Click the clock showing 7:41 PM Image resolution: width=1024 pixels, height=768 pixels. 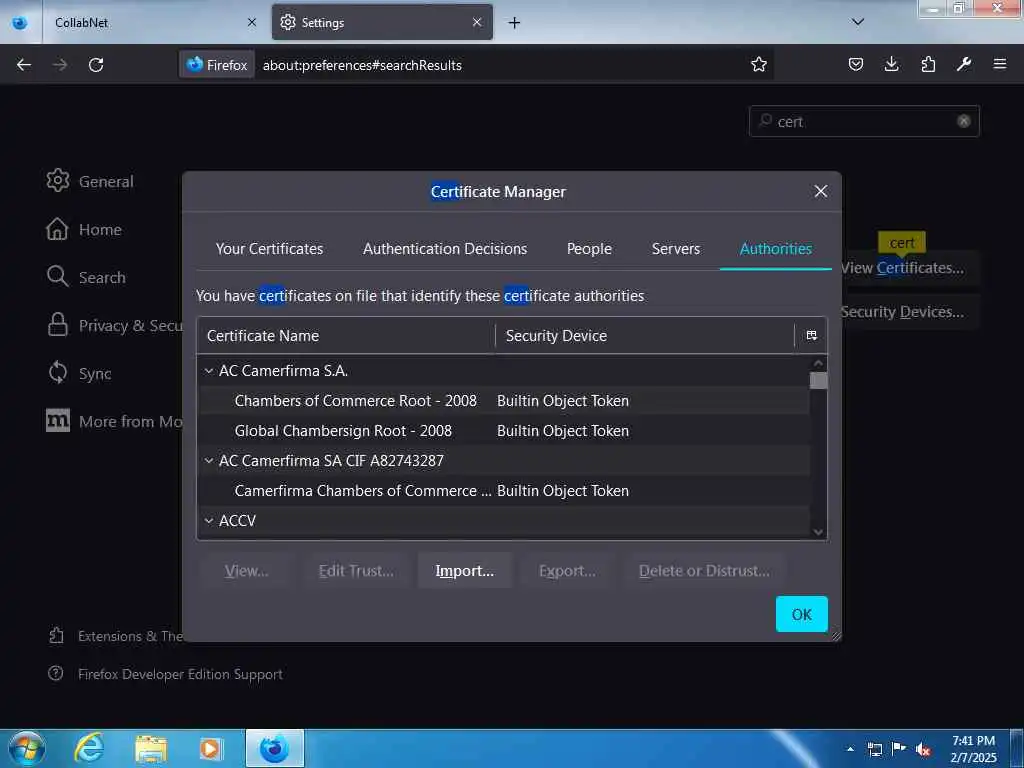[x=973, y=741]
